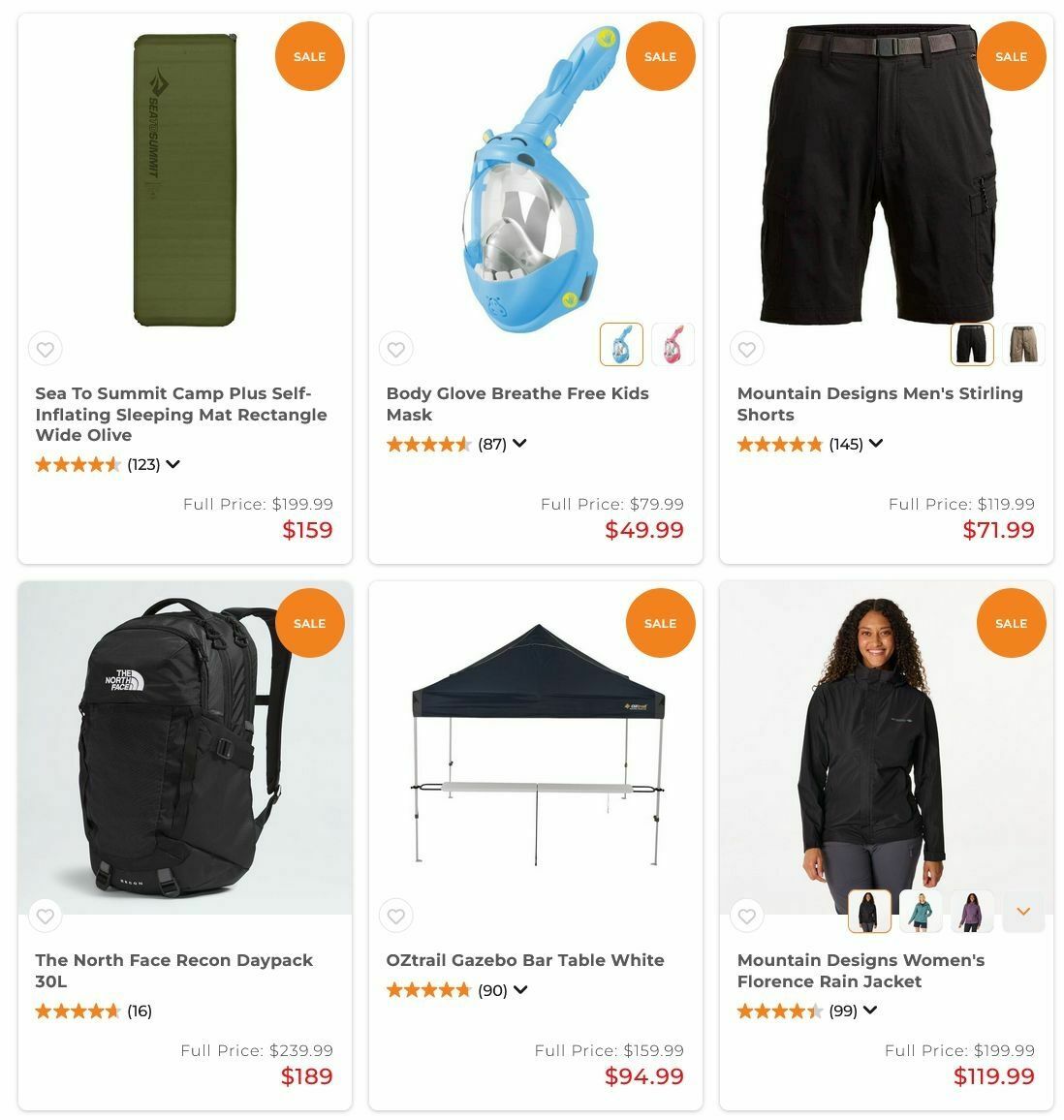Open The North Face Recon Daypack title
The width and height of the screenshot is (1064, 1120).
coord(173,970)
